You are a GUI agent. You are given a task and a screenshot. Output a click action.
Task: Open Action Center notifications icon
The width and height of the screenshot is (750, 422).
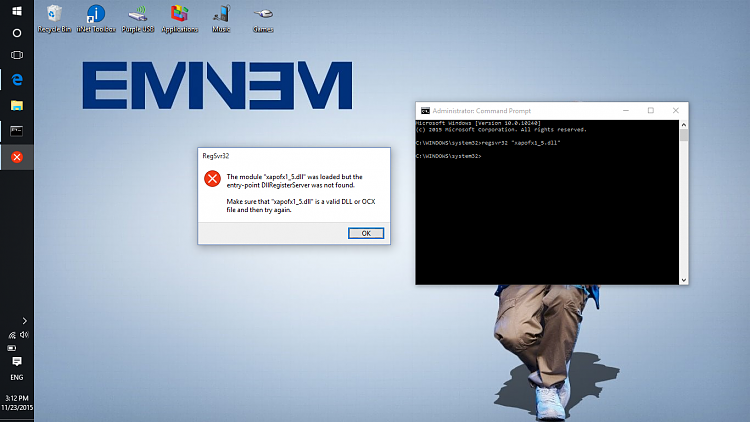(17, 361)
